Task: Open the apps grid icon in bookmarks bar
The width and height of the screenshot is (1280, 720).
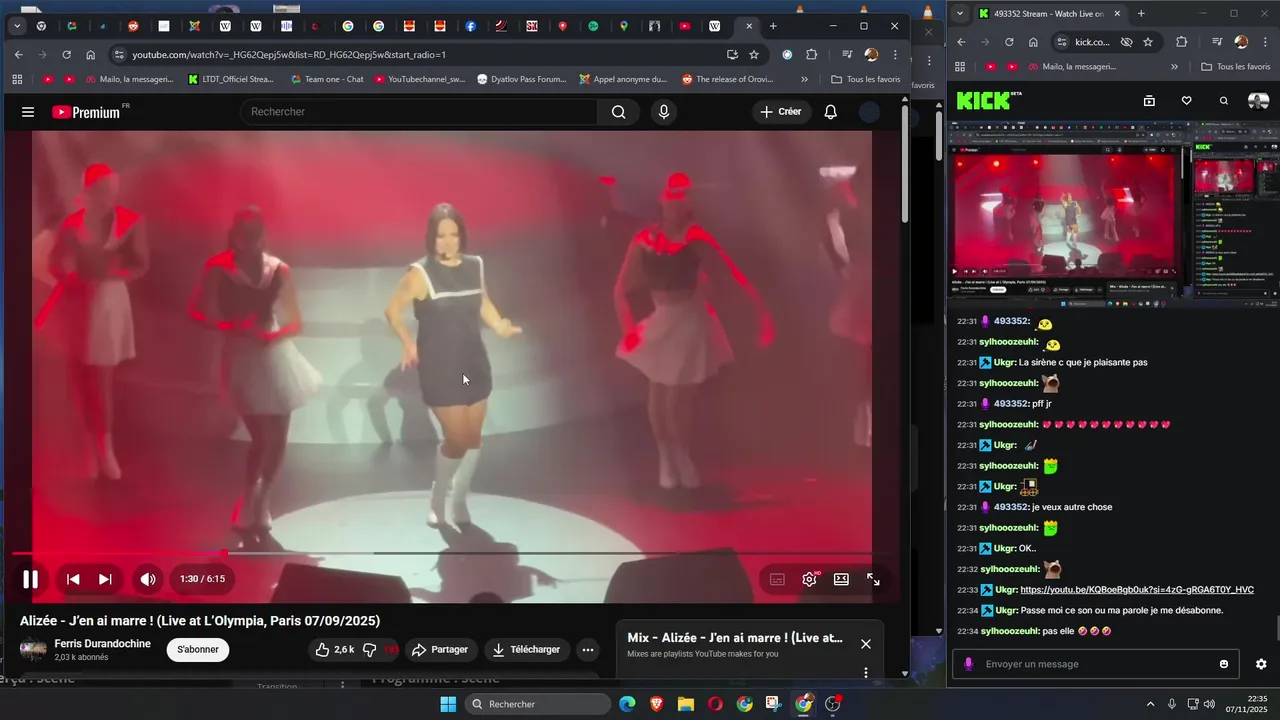Action: tap(17, 79)
